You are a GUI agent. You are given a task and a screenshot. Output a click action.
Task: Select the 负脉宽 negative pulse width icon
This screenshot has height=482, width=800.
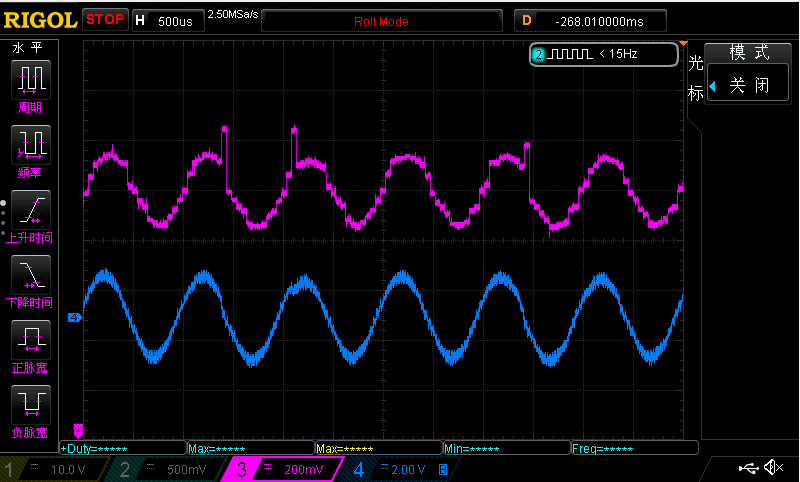click(x=31, y=405)
